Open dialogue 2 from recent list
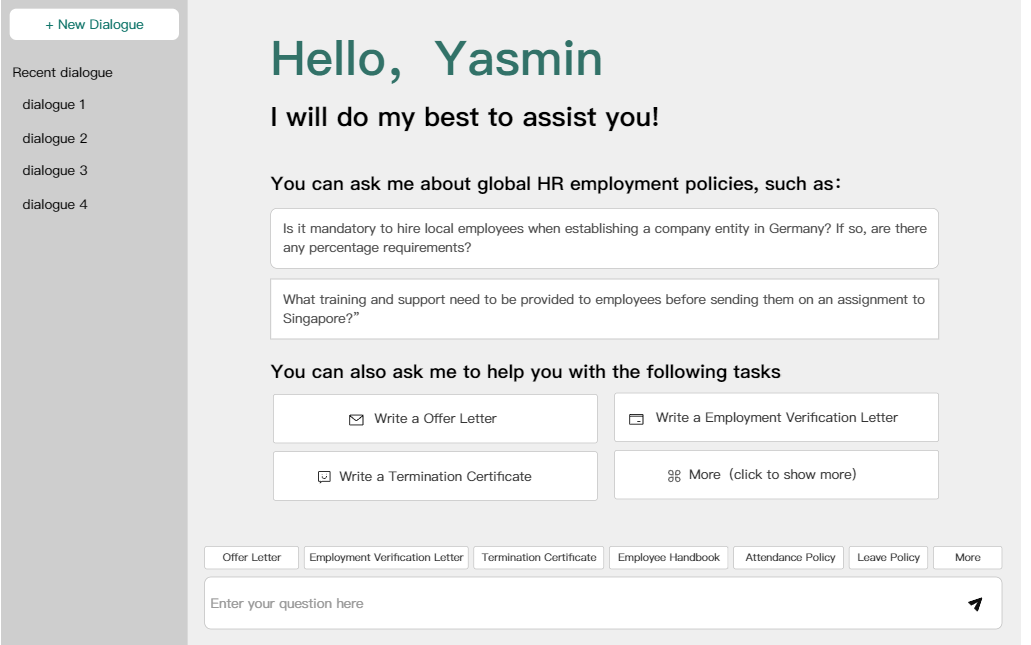 [x=55, y=139]
